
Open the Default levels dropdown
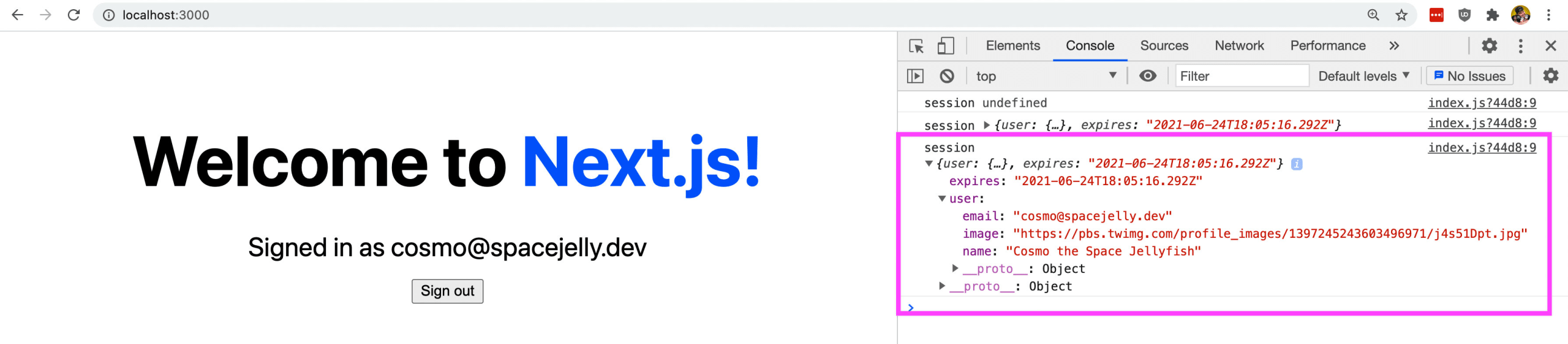(x=1363, y=76)
